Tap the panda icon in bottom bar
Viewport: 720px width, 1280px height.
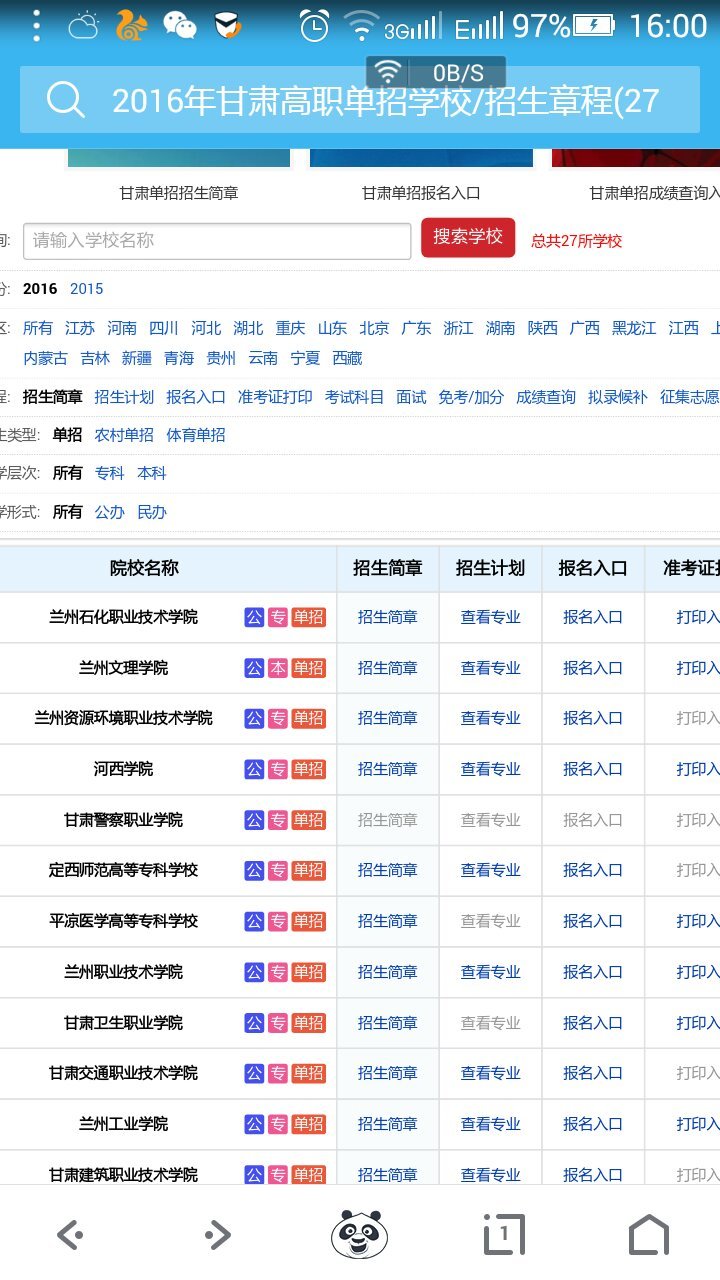[x=359, y=1234]
